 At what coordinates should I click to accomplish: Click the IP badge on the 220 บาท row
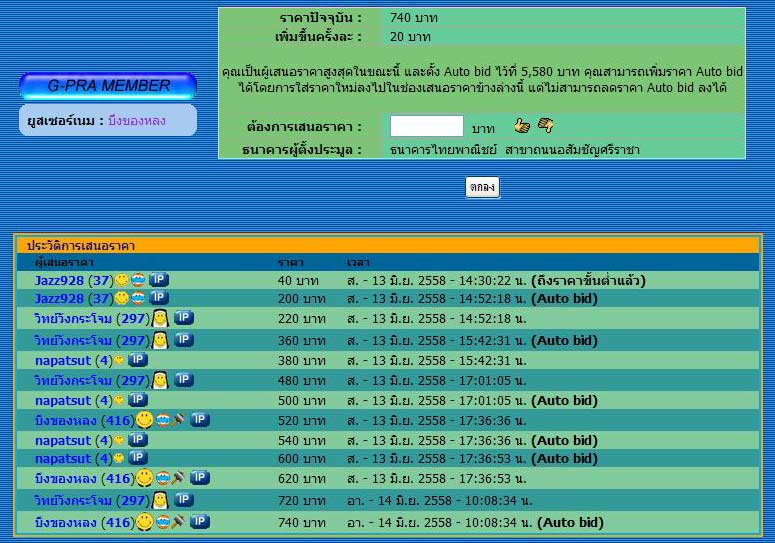click(183, 318)
